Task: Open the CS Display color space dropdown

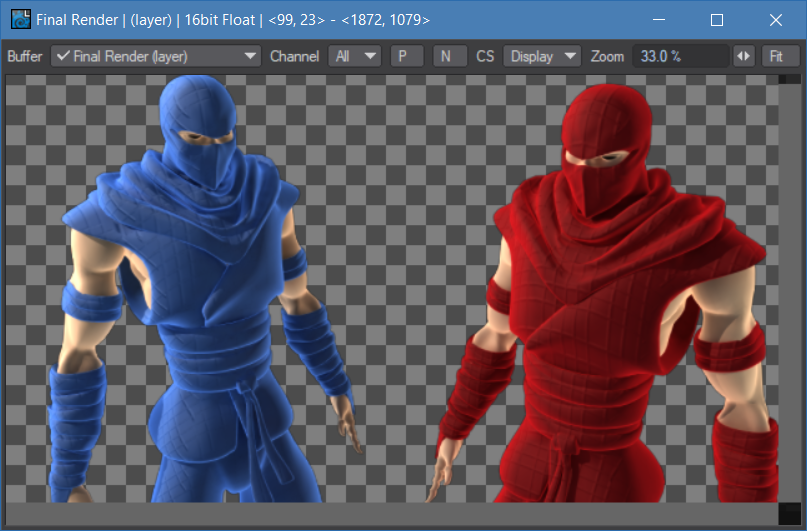Action: point(542,56)
